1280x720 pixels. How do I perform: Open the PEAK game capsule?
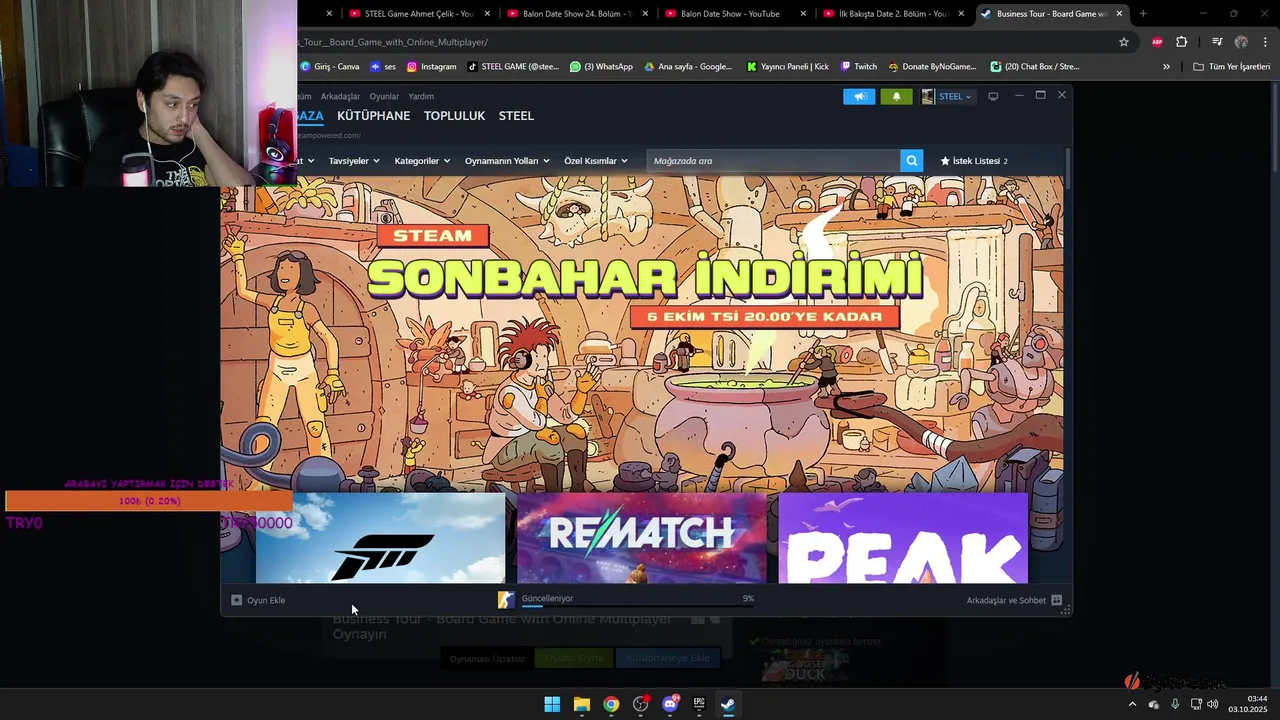903,538
